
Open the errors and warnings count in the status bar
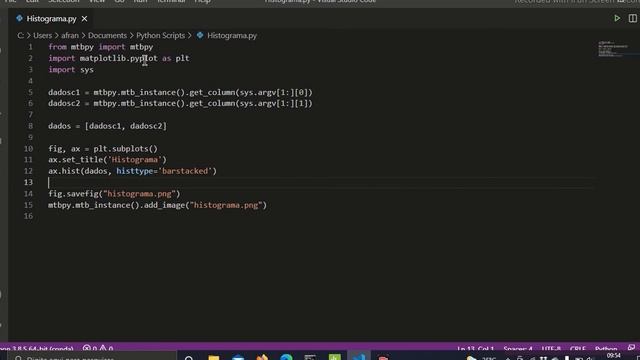(x=98, y=349)
